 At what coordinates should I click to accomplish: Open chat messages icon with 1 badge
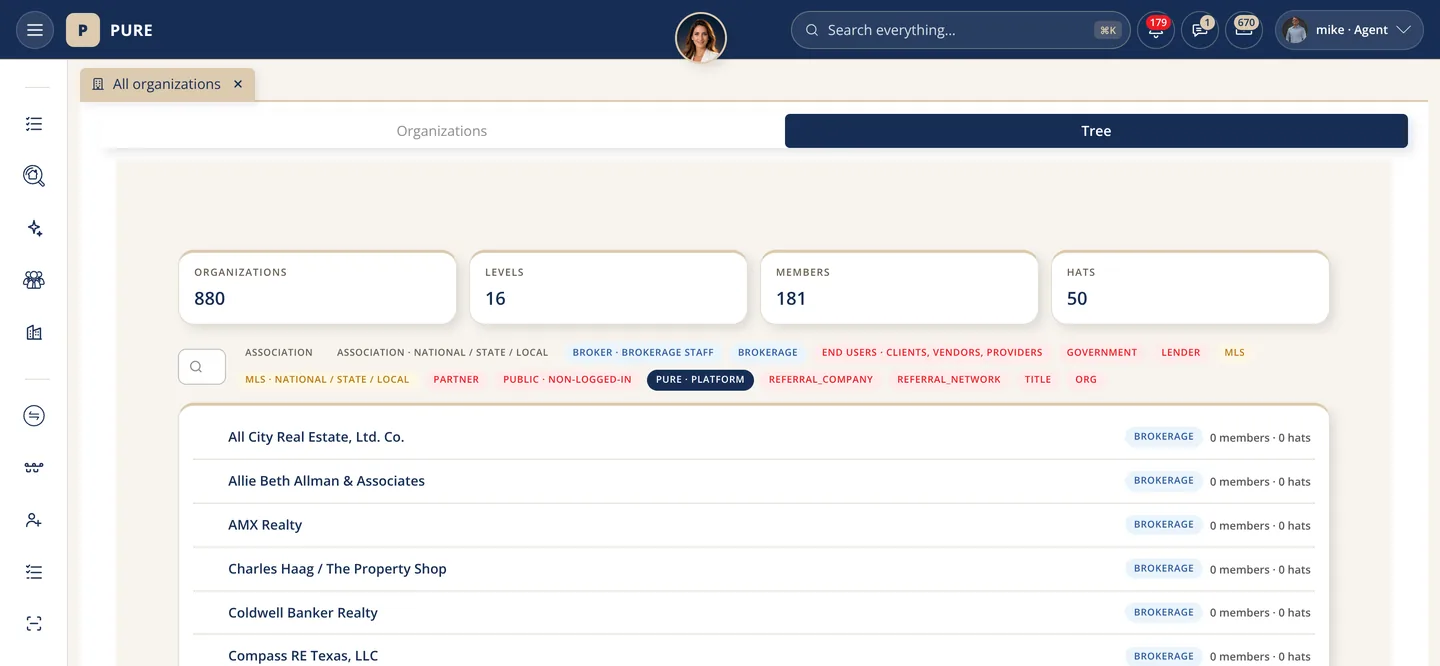pos(1200,30)
